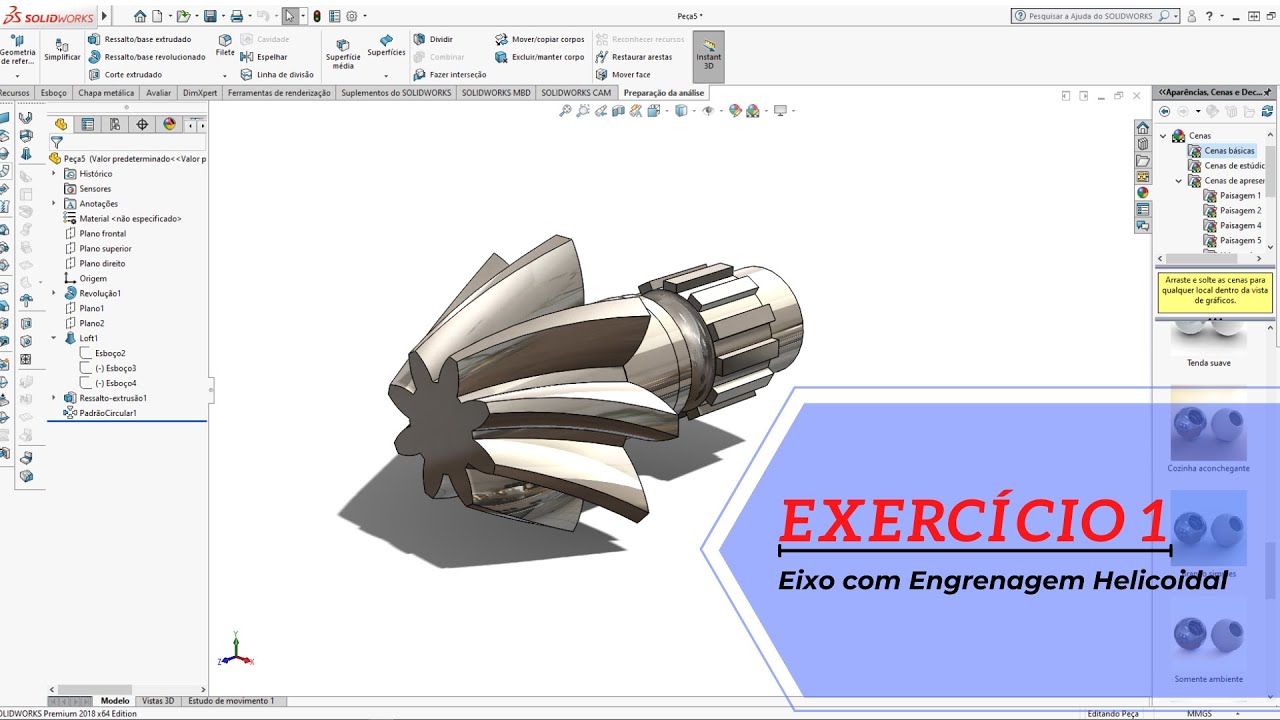Click the Vistas 3D bottom tab

tap(158, 701)
